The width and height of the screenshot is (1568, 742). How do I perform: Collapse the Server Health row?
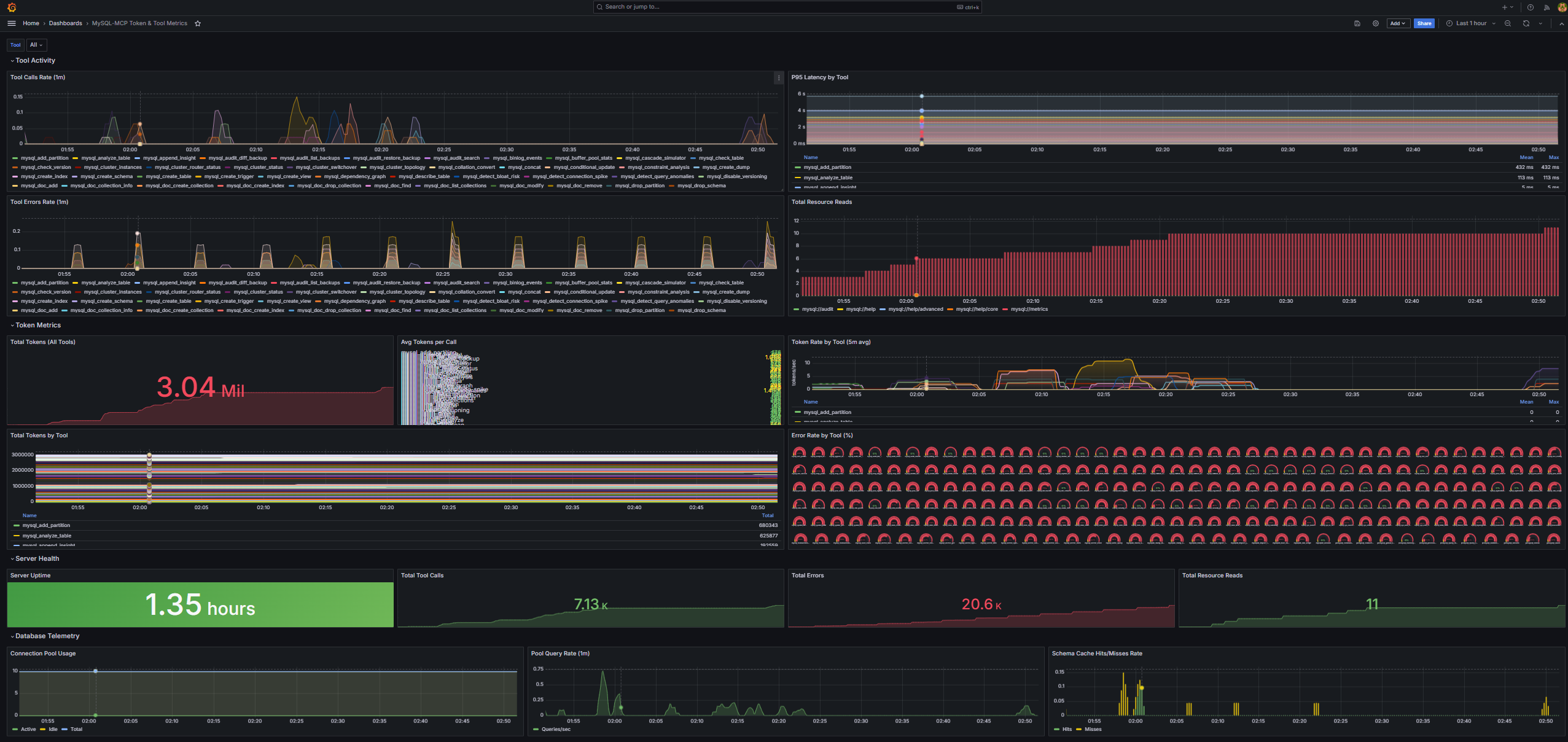tap(35, 558)
